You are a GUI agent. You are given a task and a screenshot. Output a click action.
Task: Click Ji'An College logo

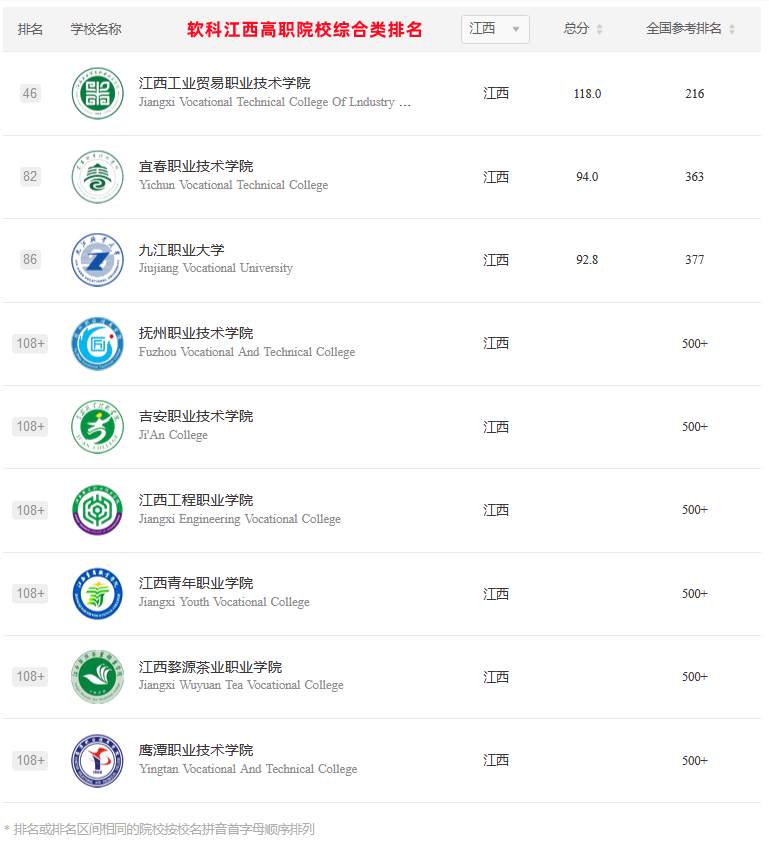click(x=98, y=427)
